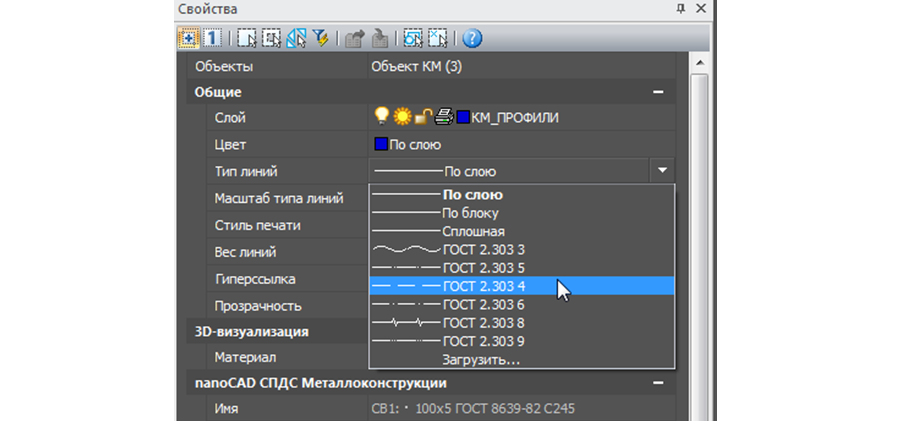Collapse the Общие section
Viewport: 897px width, 421px height.
pyautogui.click(x=658, y=92)
